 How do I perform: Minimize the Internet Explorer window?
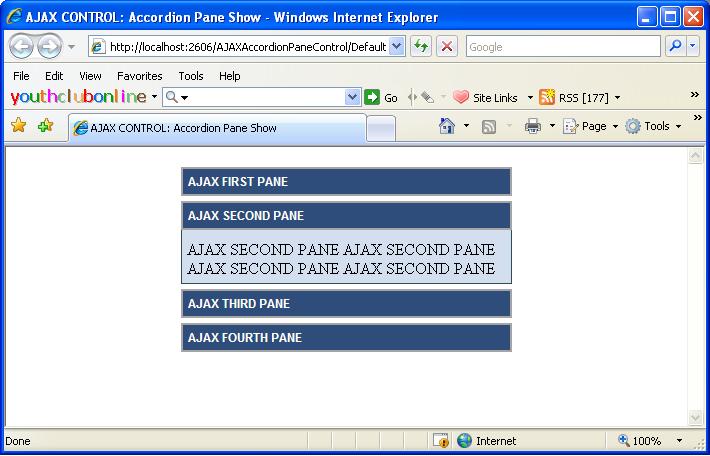tap(647, 18)
